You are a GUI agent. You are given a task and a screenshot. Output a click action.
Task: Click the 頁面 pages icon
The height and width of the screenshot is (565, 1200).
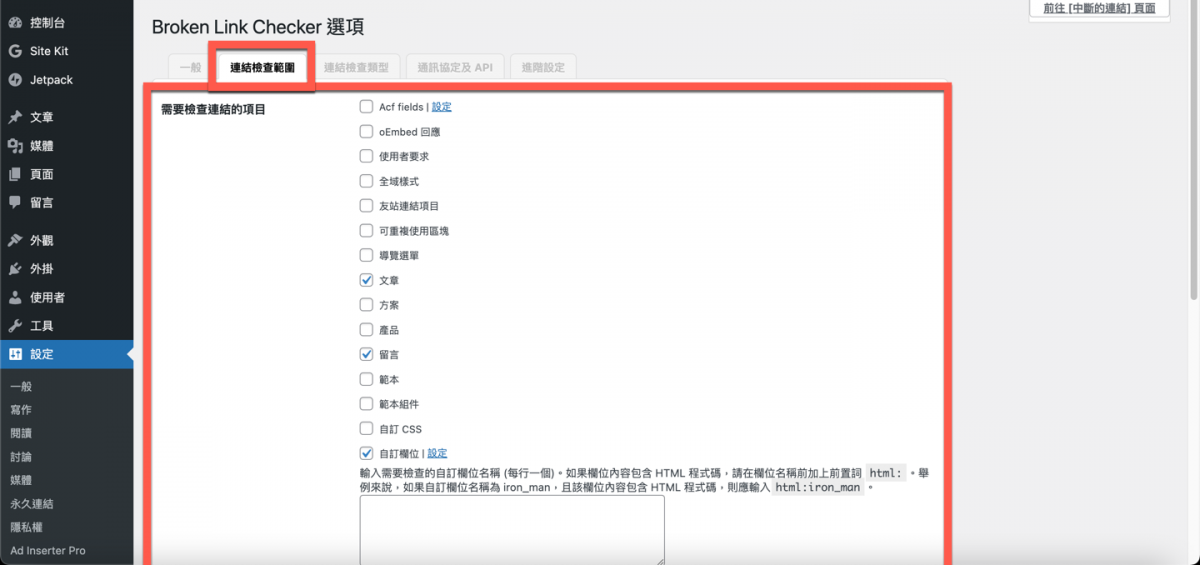(x=15, y=174)
